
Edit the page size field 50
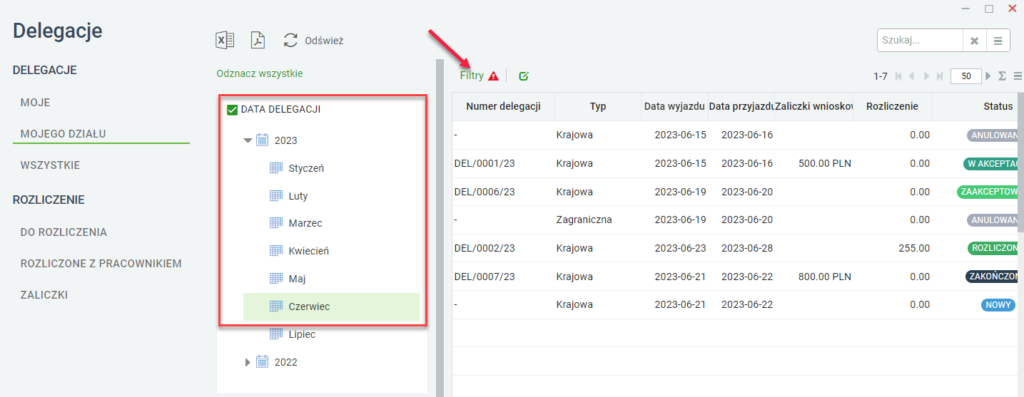967,76
